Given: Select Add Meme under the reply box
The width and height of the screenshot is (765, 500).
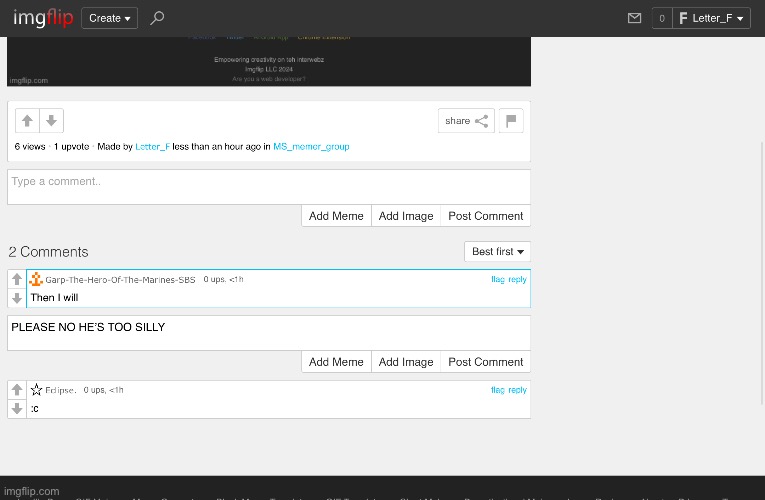Looking at the screenshot, I should 336,361.
